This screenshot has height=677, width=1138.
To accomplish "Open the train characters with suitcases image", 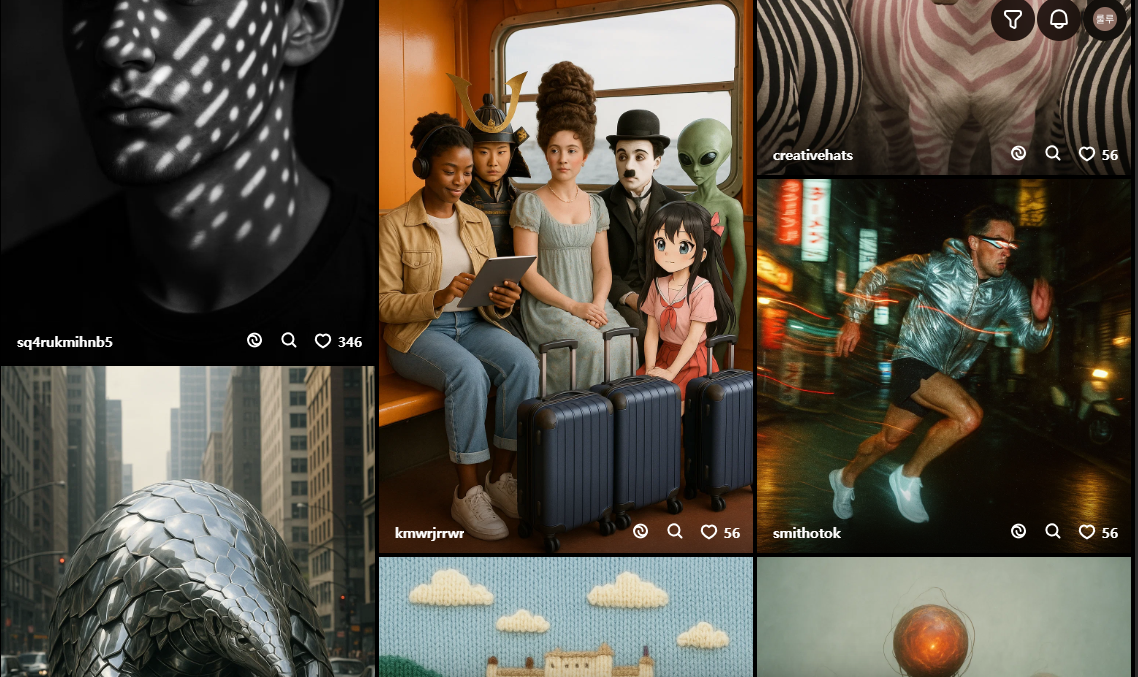I will pyautogui.click(x=566, y=276).
